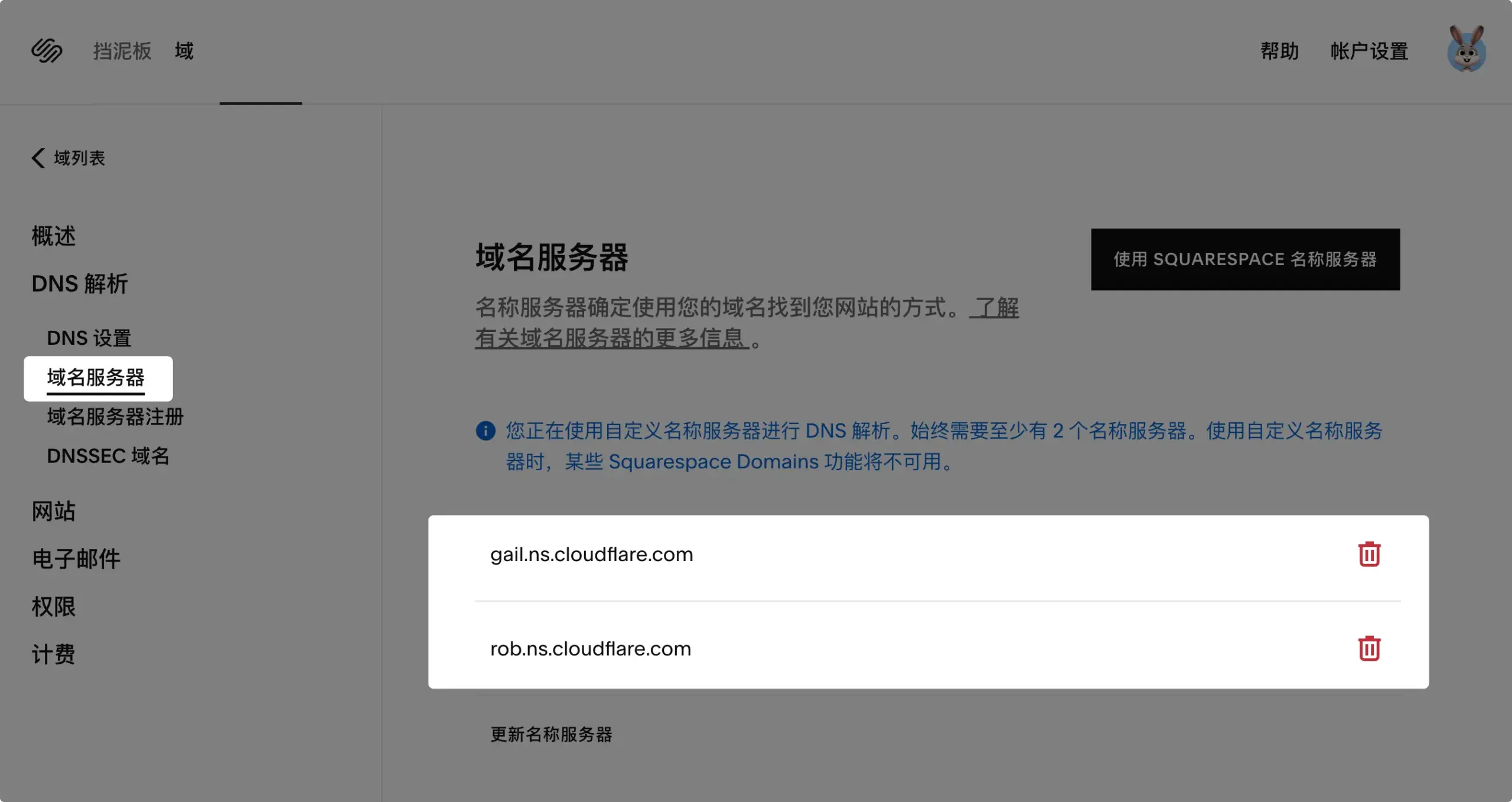This screenshot has height=802, width=1512.
Task: Click the gail.ns.cloudflare.com entry text
Action: [592, 554]
